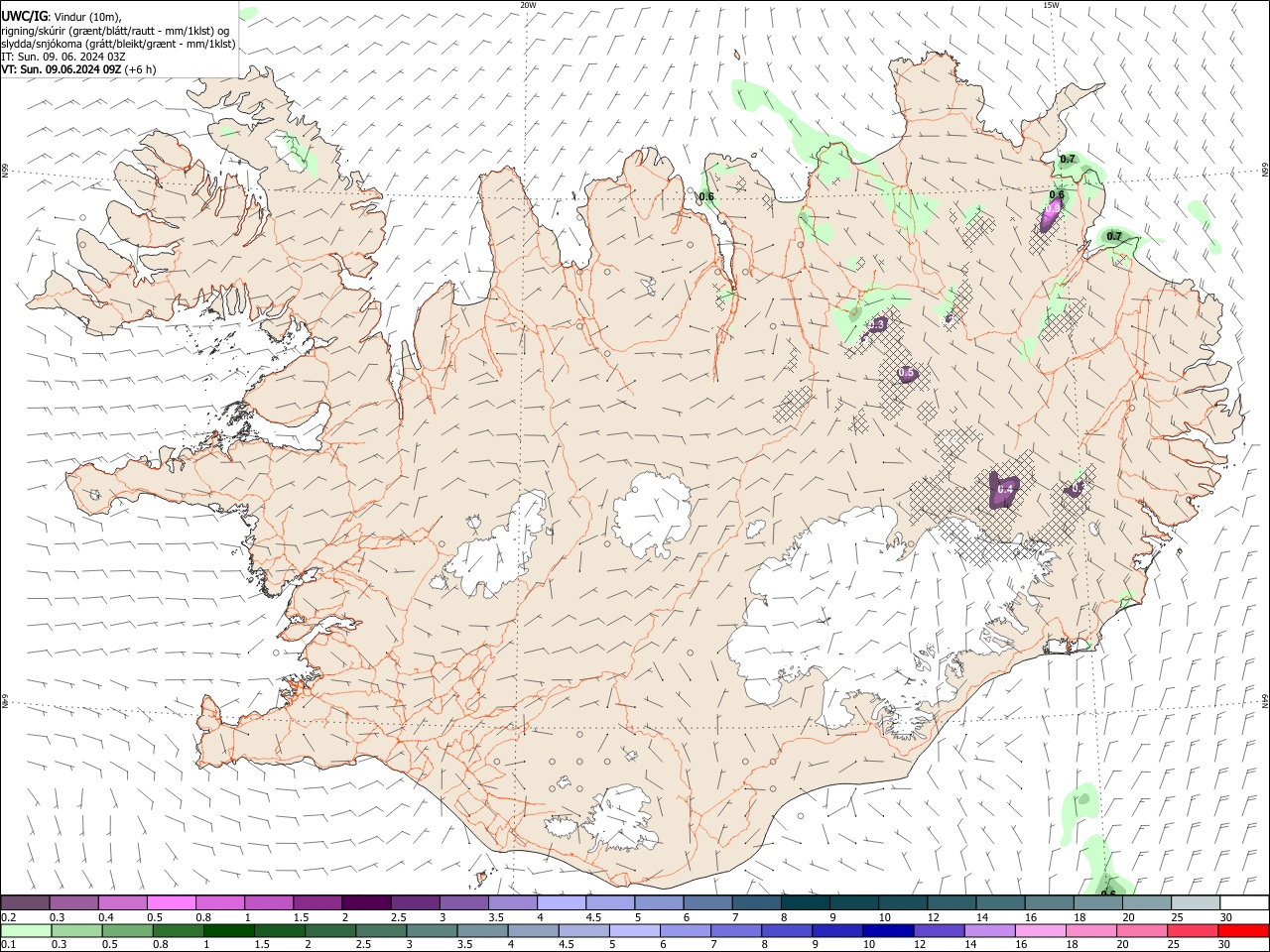This screenshot has height=952, width=1270.
Task: Click the '15W' longitude label at top
Action: (1051, 5)
